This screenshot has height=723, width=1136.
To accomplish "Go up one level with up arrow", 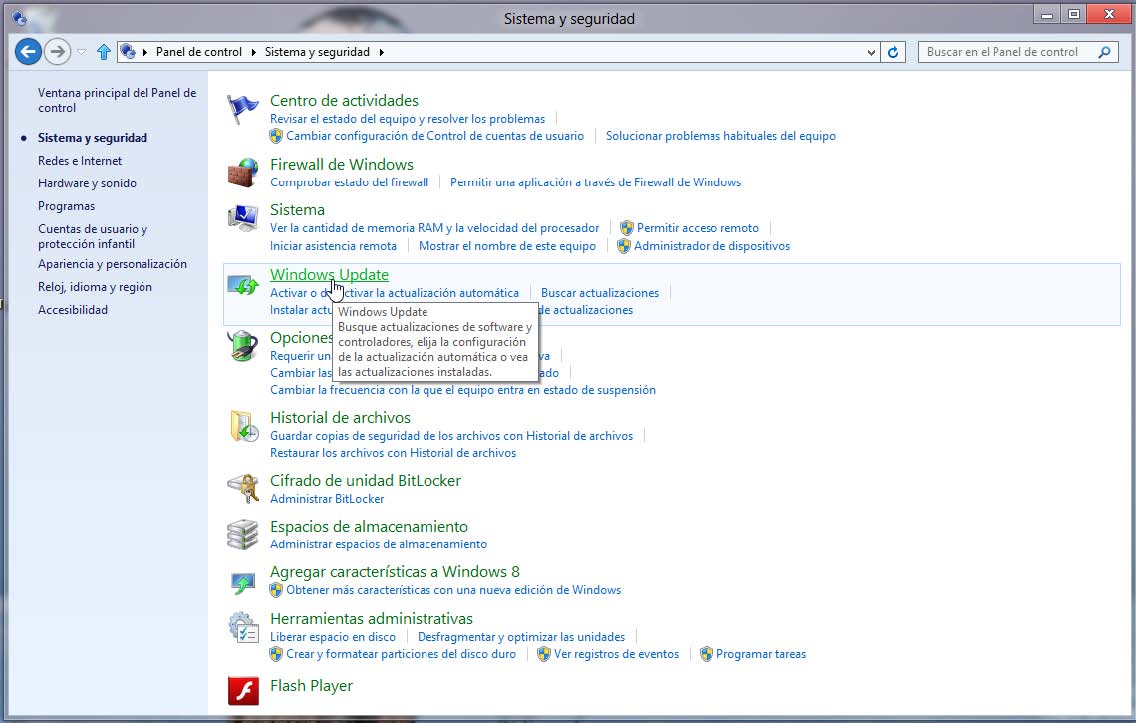I will coord(104,52).
